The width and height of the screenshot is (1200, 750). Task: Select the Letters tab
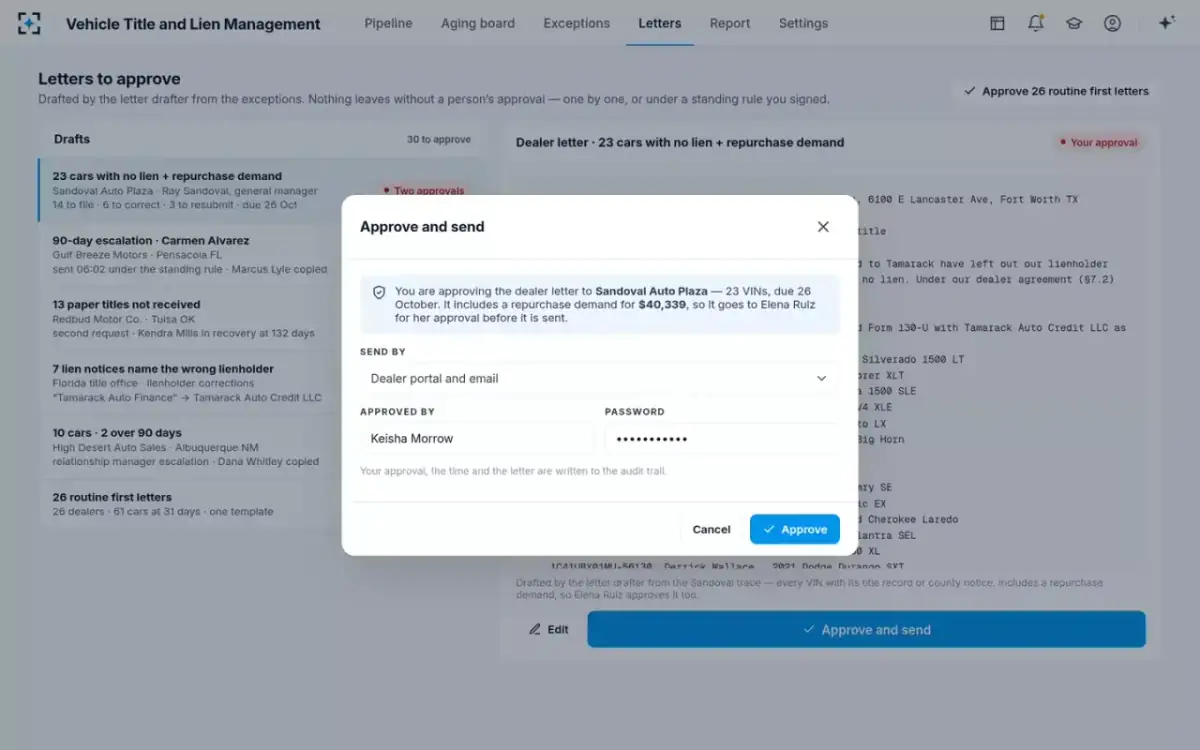coord(660,23)
